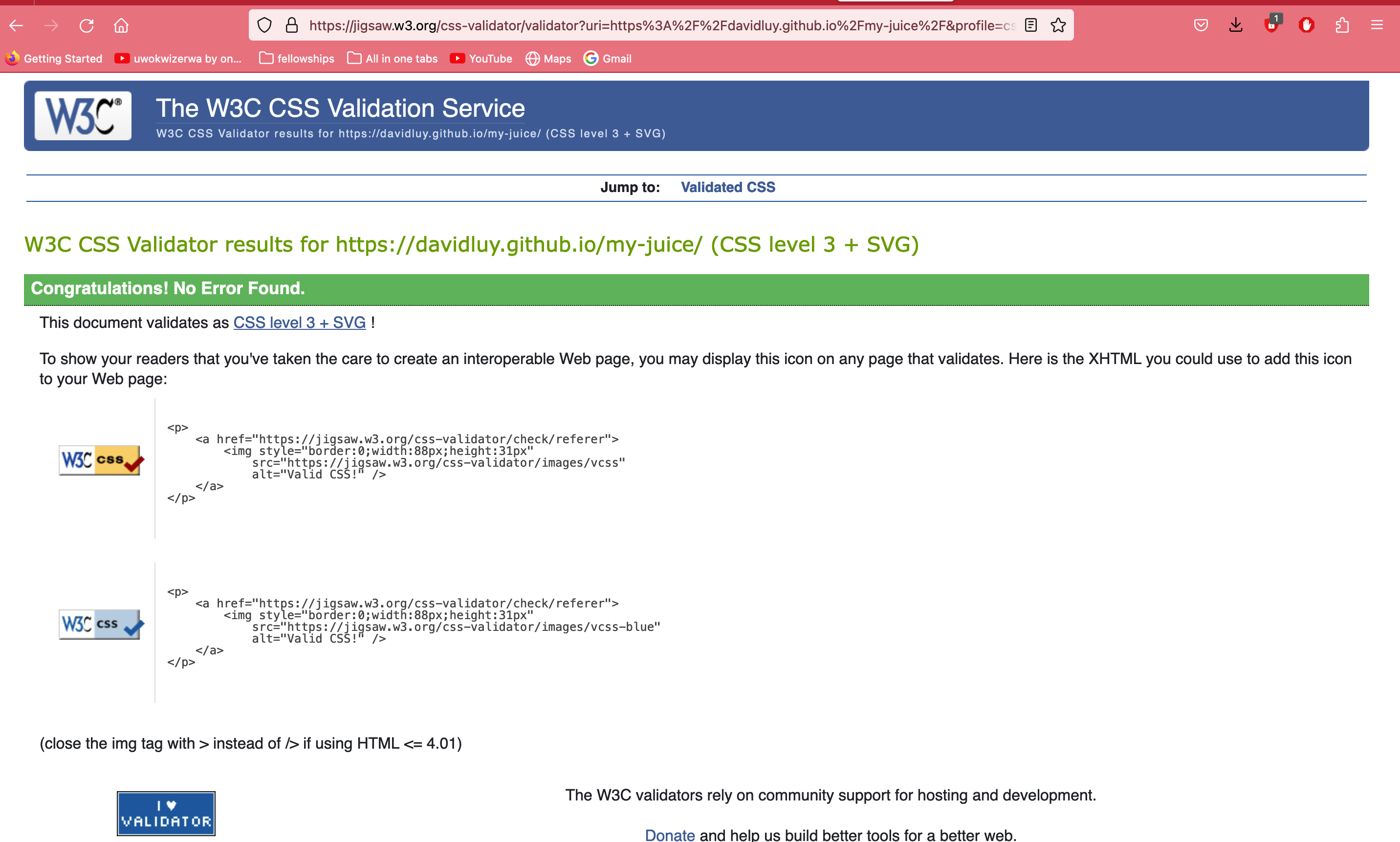The image size is (1400, 842).
Task: Go to the Firefox home page
Action: tap(121, 25)
